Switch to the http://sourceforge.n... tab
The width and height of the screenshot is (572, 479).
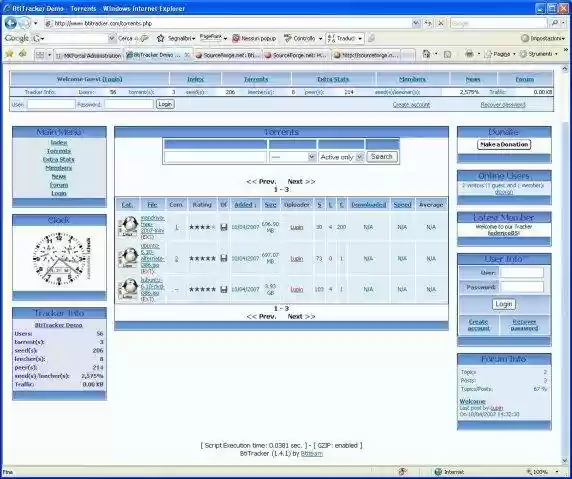click(x=366, y=55)
